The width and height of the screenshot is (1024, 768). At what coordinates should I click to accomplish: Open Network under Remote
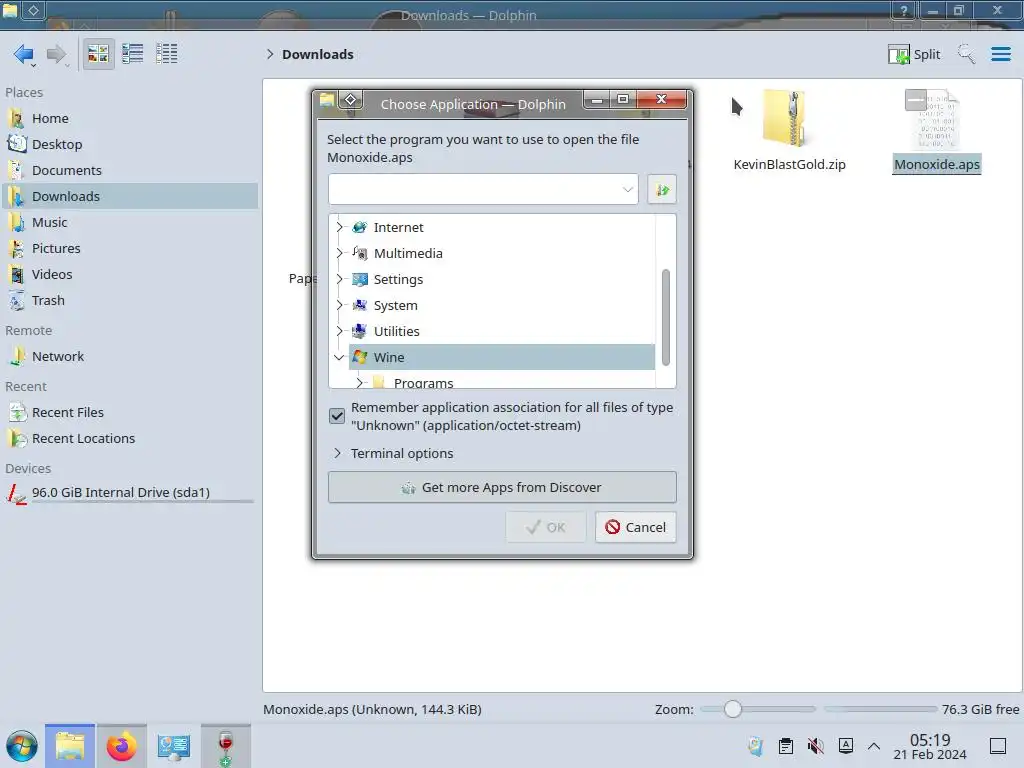[130, 357]
